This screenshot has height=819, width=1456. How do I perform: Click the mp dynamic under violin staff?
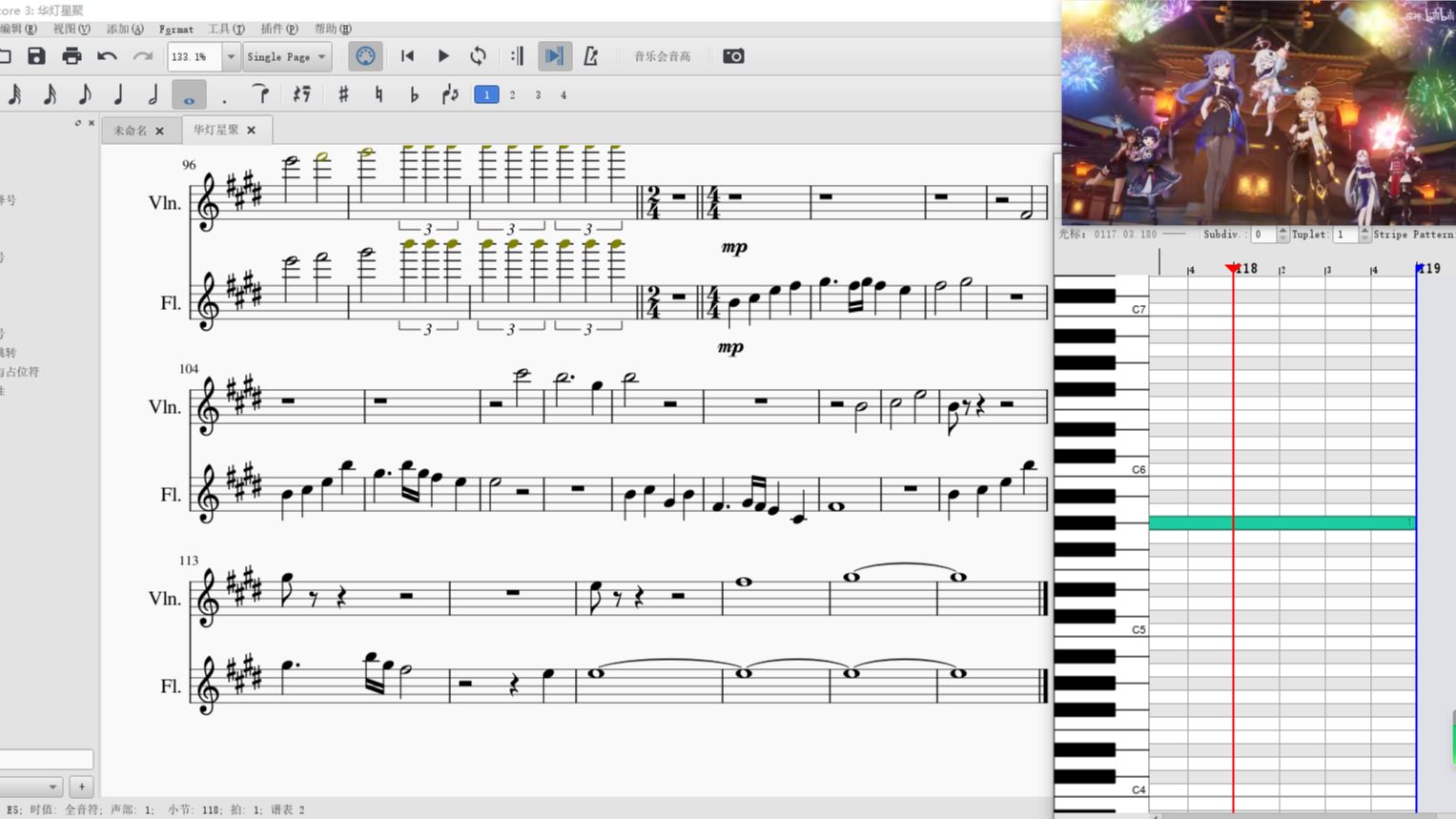734,247
